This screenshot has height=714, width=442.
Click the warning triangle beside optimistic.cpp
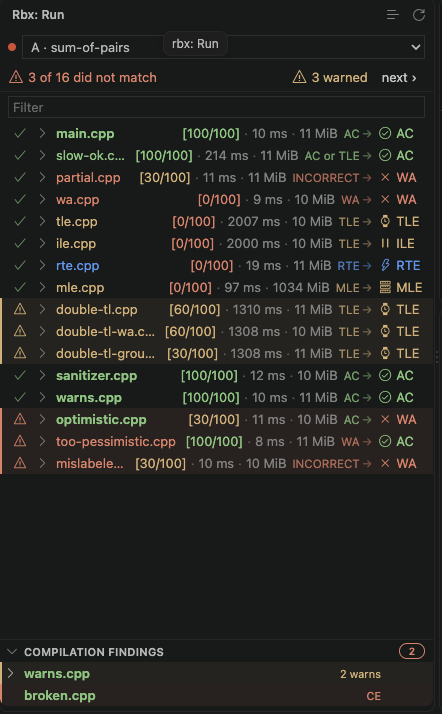20,419
